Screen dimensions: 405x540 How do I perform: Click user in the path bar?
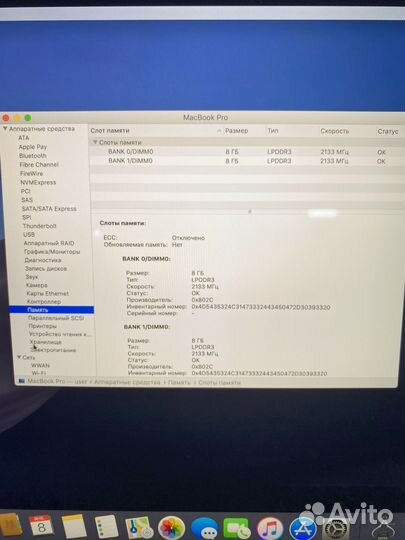81,382
